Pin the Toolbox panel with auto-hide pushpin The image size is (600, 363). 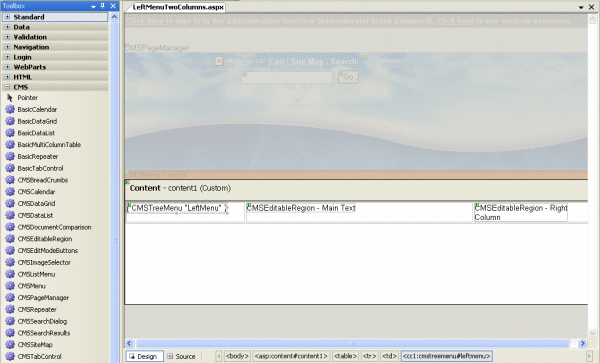[103, 6]
